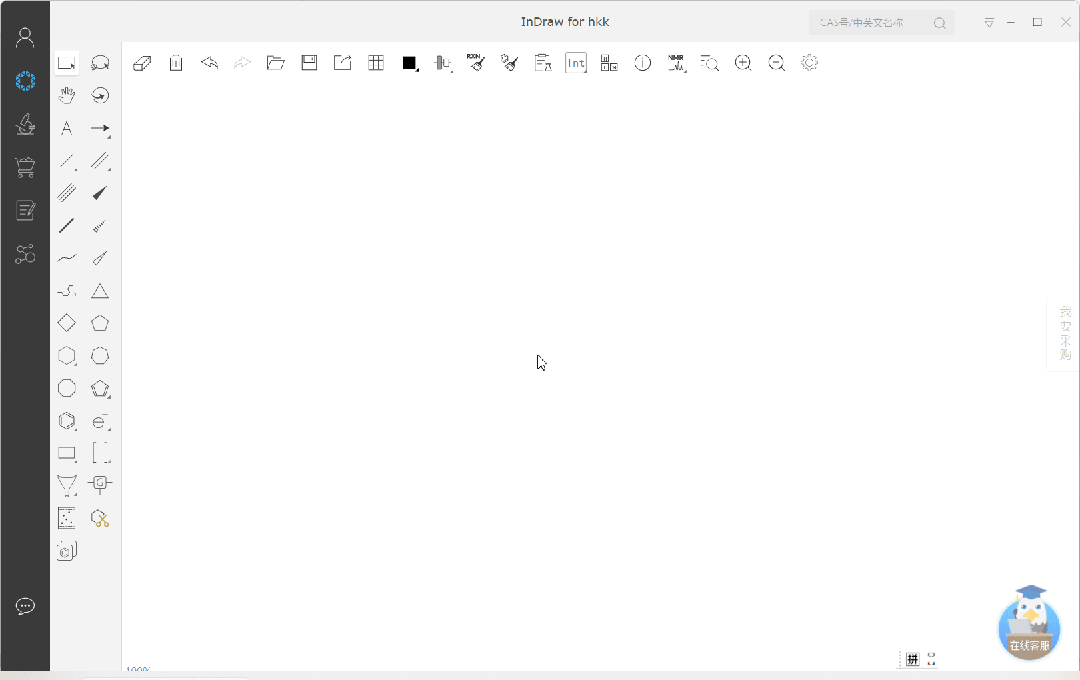Open a file with folder icon

point(276,63)
